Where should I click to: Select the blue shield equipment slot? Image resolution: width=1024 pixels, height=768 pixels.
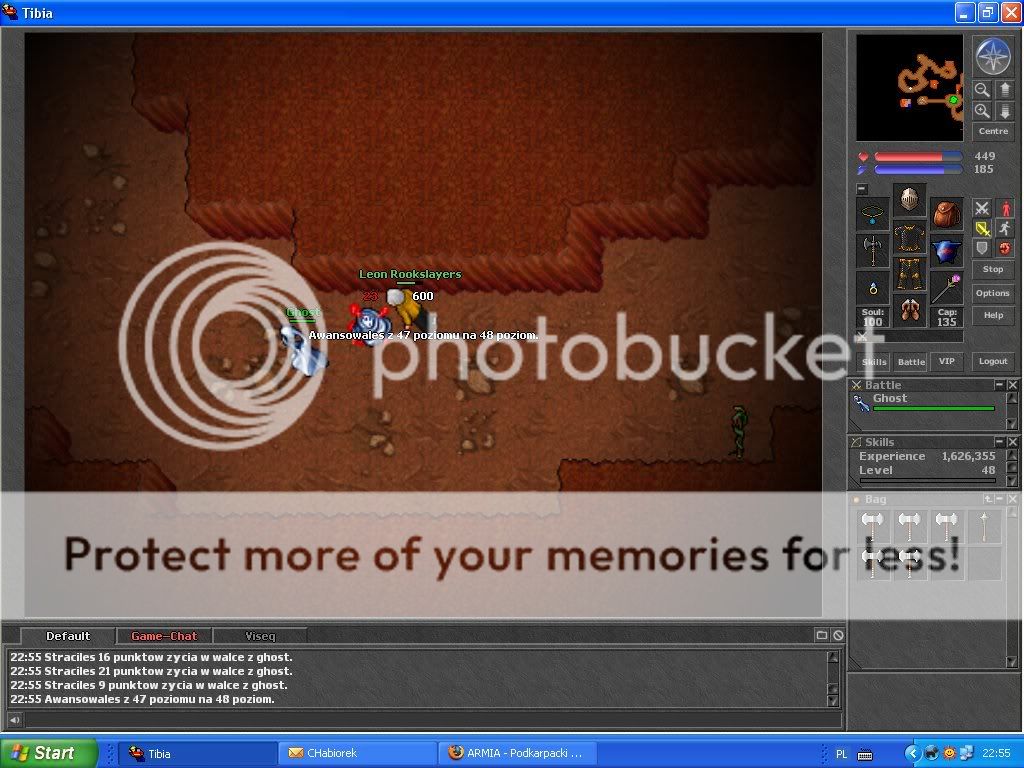click(x=946, y=251)
